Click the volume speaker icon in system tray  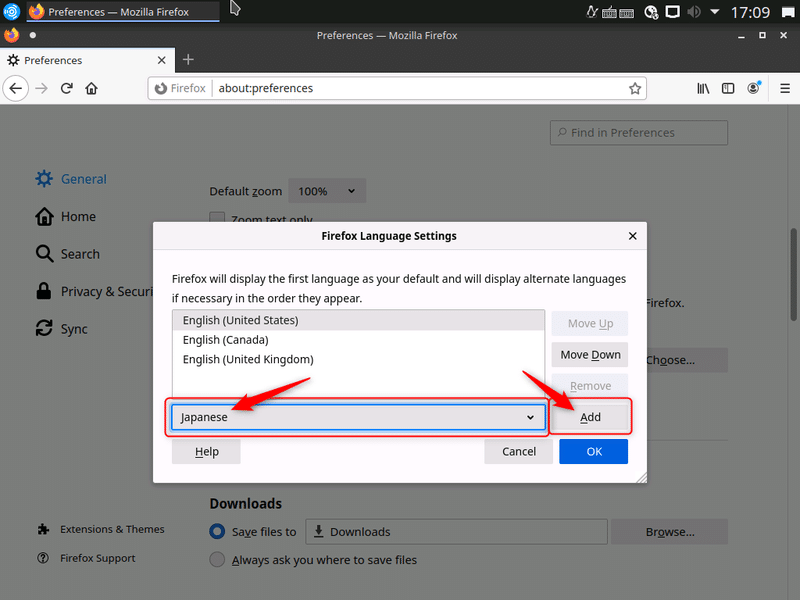pos(693,11)
